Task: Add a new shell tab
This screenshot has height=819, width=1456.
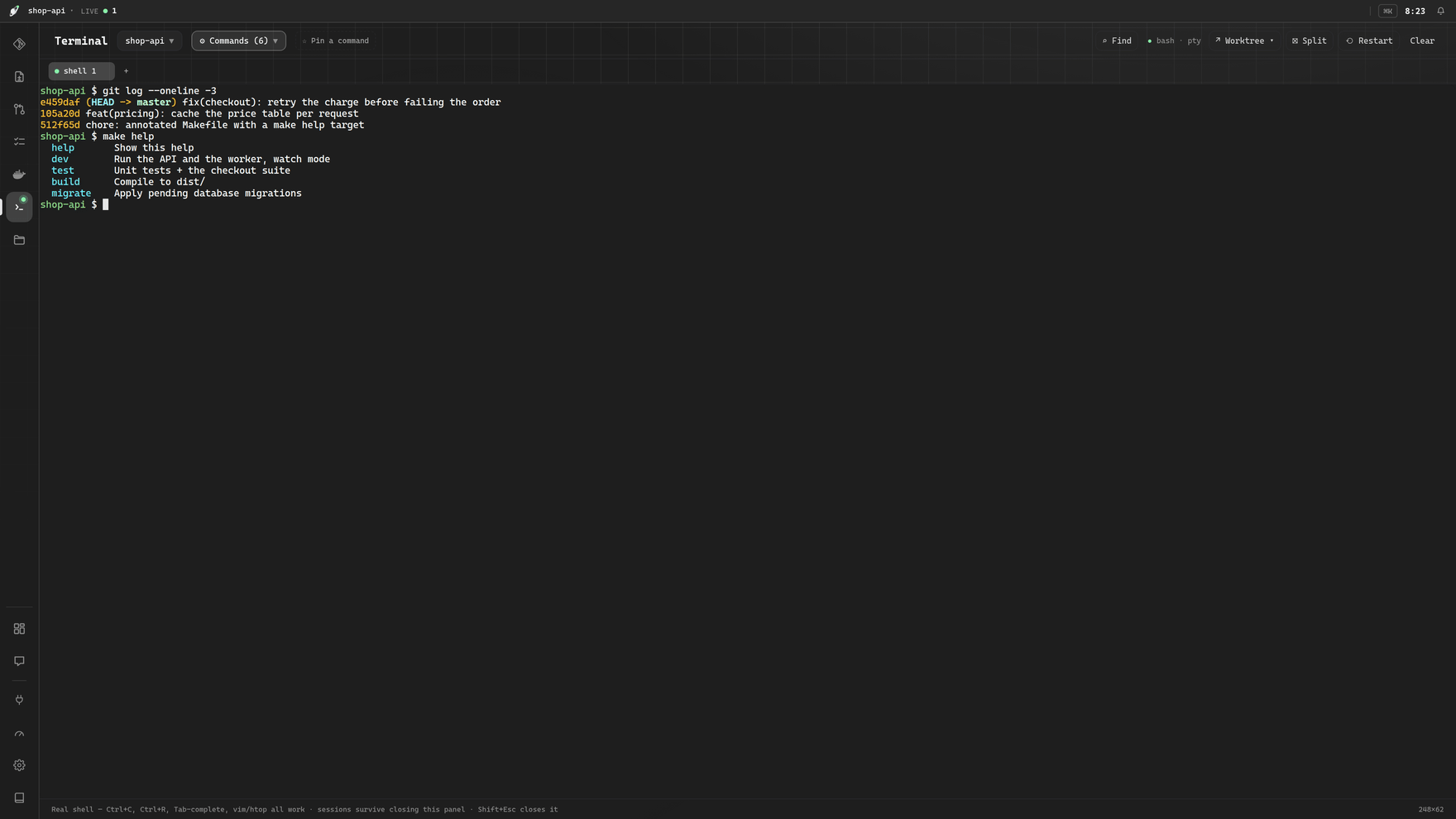Action: [126, 71]
